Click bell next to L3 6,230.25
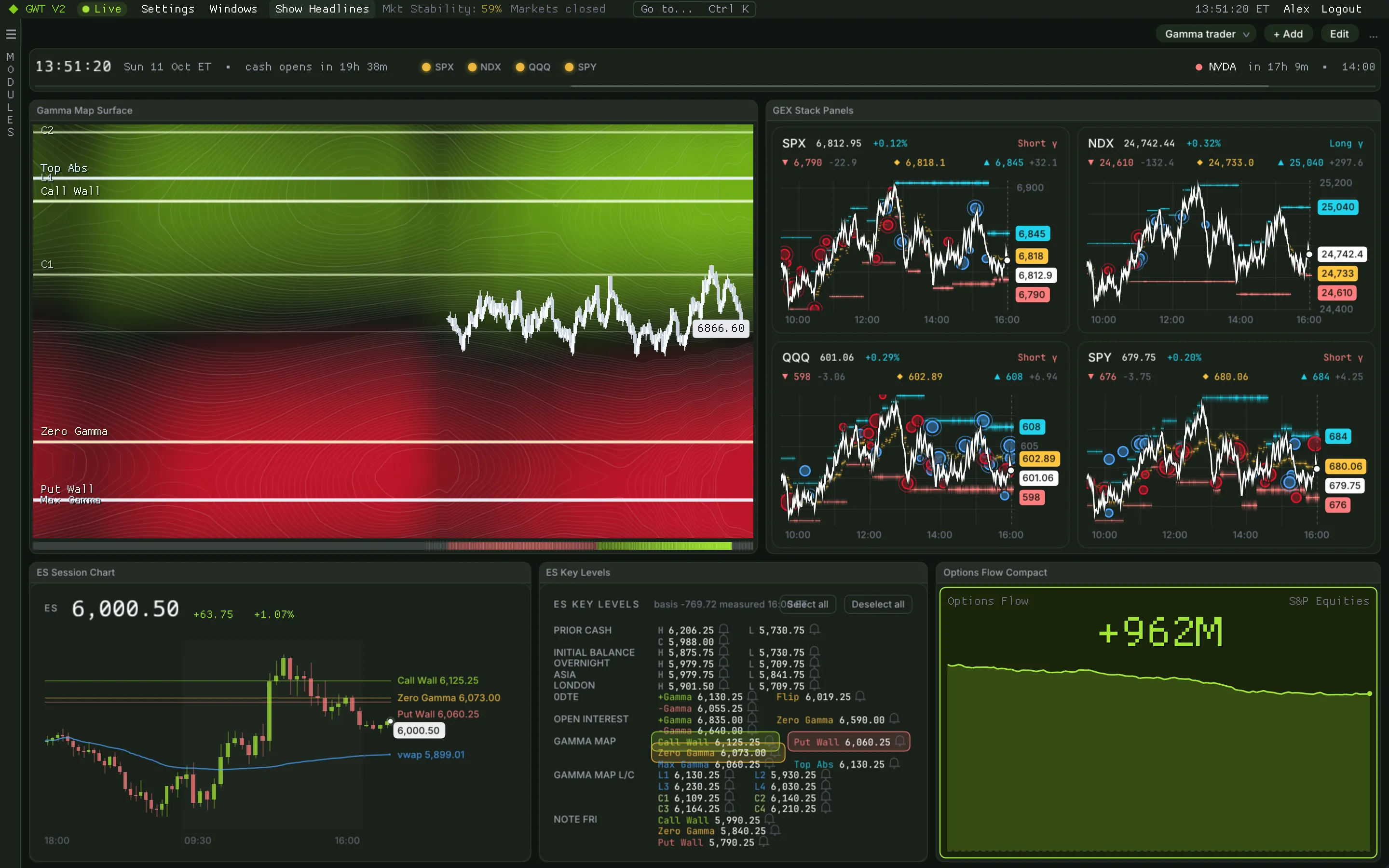Screen dimensions: 1389x868 click(730, 786)
